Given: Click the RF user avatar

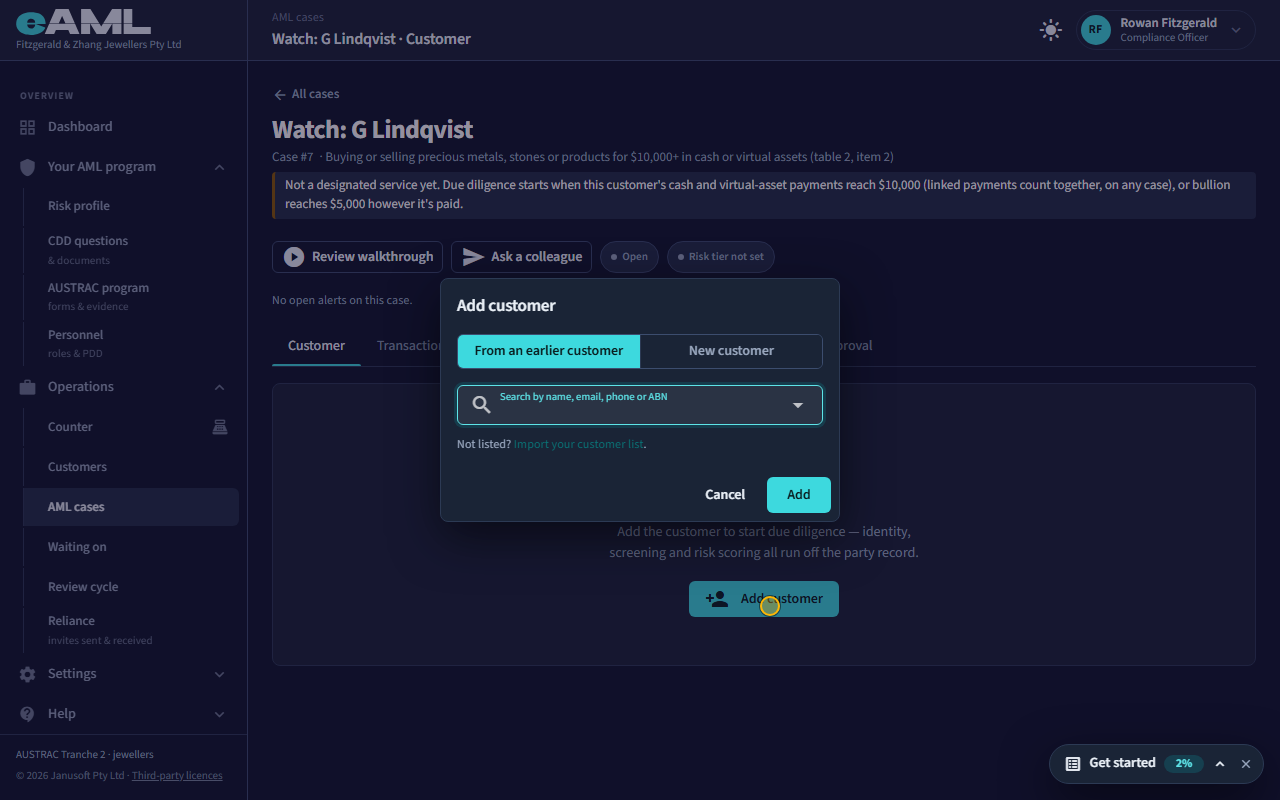Looking at the screenshot, I should pyautogui.click(x=1096, y=30).
